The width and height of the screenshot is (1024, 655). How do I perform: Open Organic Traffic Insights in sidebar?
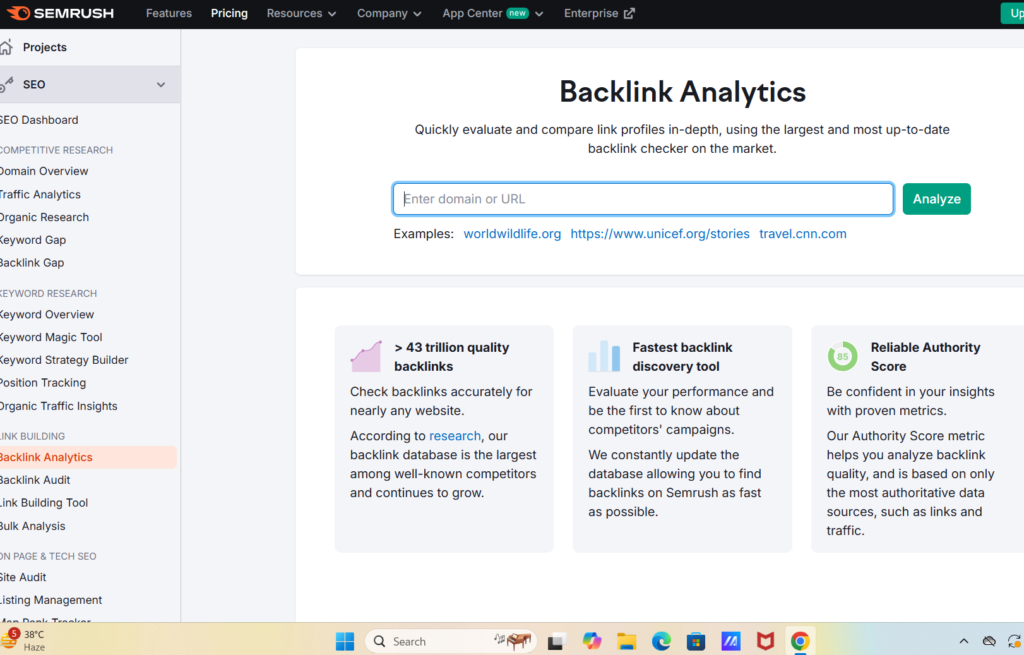(59, 406)
